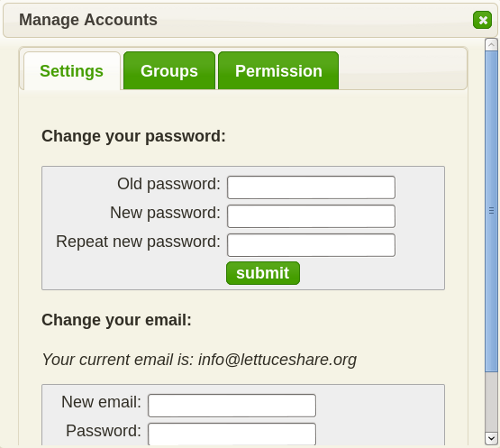Select the Repeat new password field
Viewport: 500px width, 448px height.
[311, 245]
